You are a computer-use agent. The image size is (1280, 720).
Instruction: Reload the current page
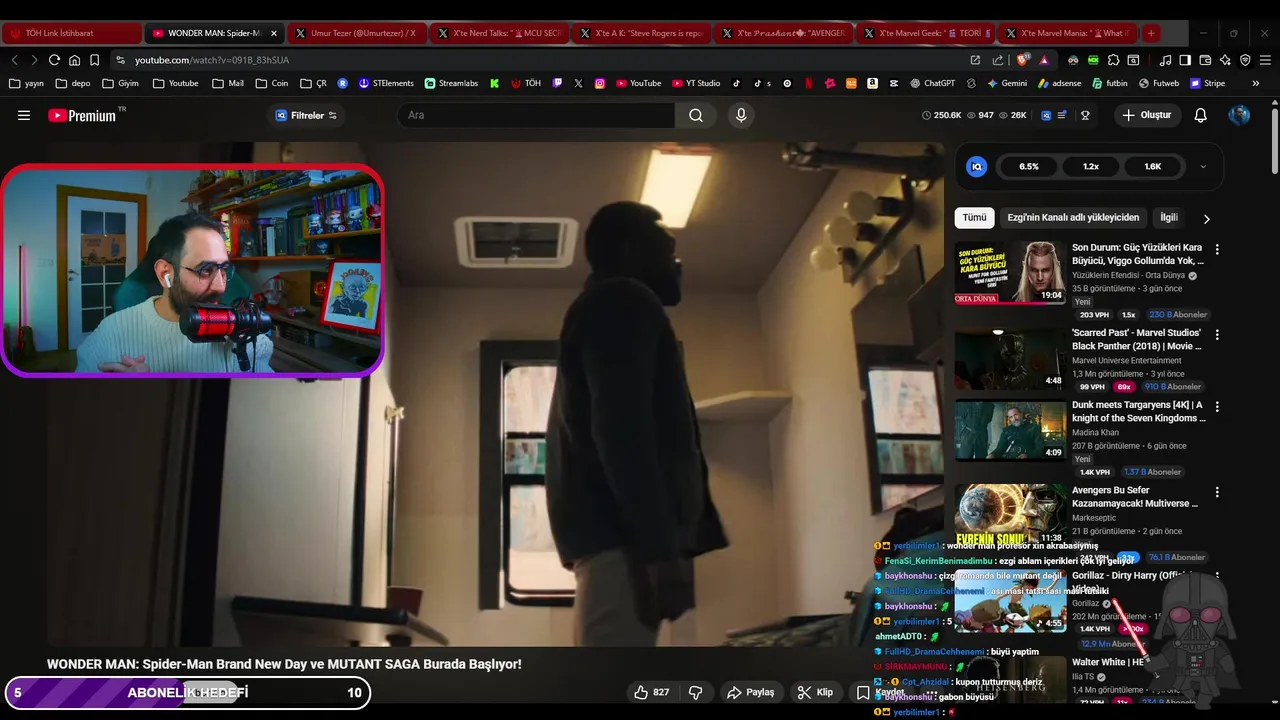[54, 60]
